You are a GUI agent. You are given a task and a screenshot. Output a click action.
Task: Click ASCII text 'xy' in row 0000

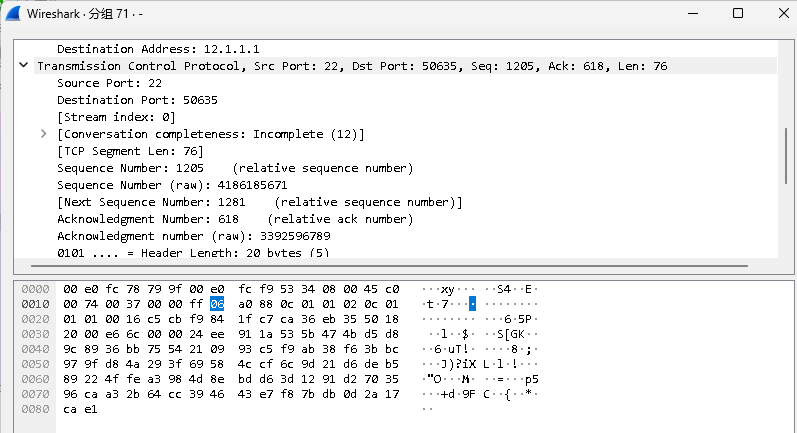pos(447,289)
